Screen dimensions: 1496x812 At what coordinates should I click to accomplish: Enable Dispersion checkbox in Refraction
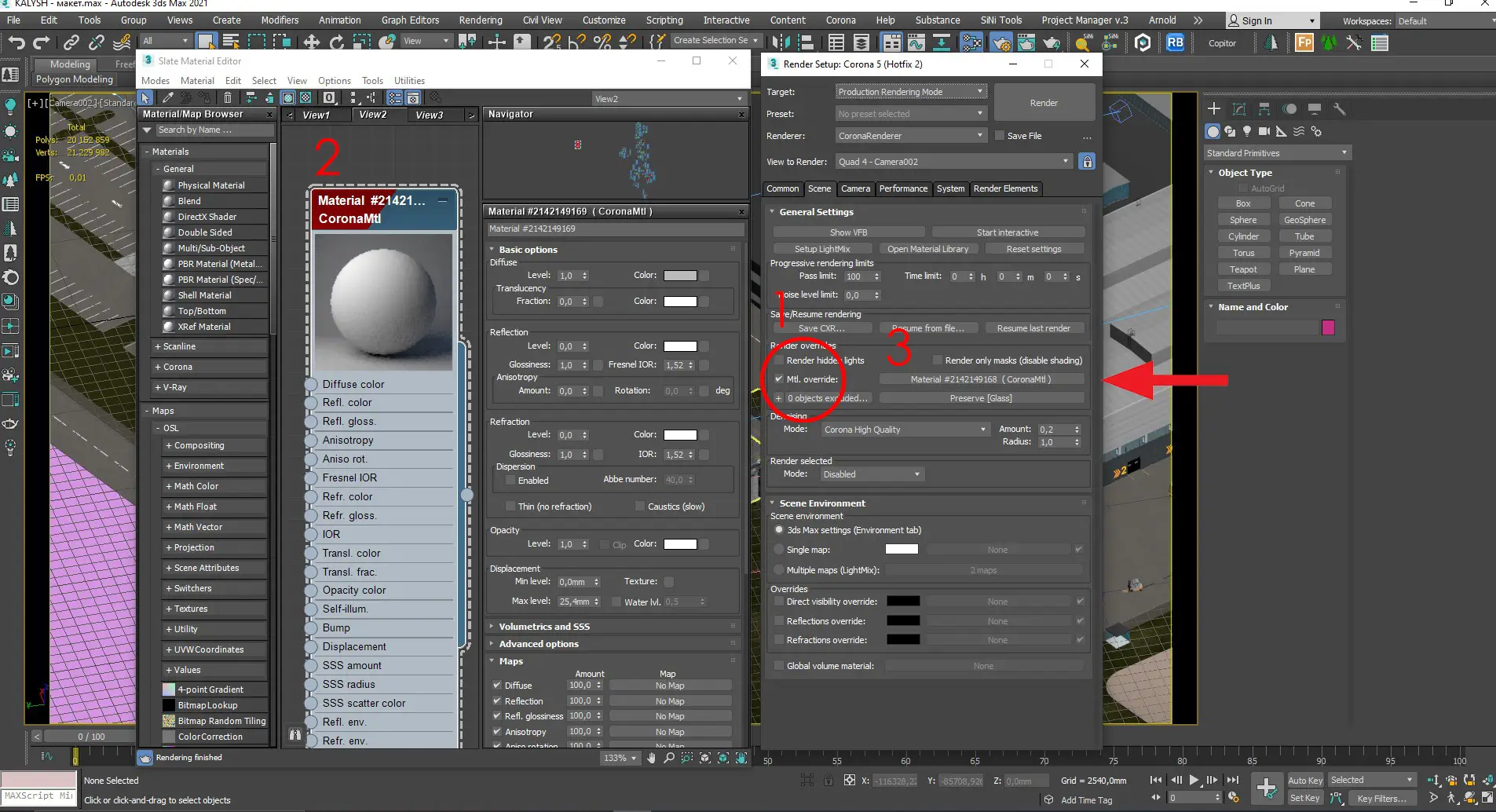coord(510,481)
